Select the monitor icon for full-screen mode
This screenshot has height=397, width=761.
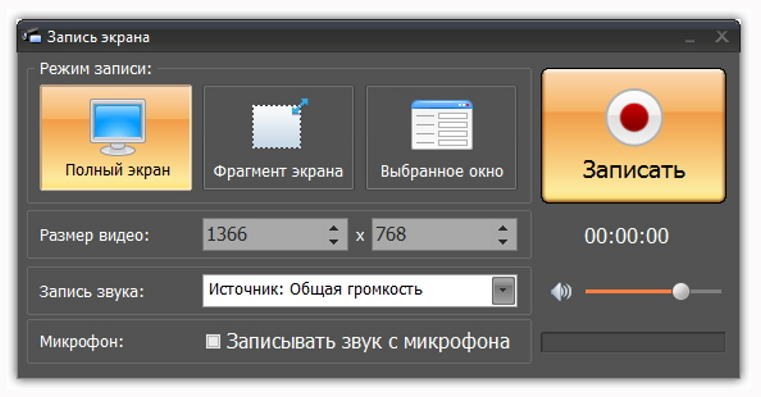[x=117, y=127]
